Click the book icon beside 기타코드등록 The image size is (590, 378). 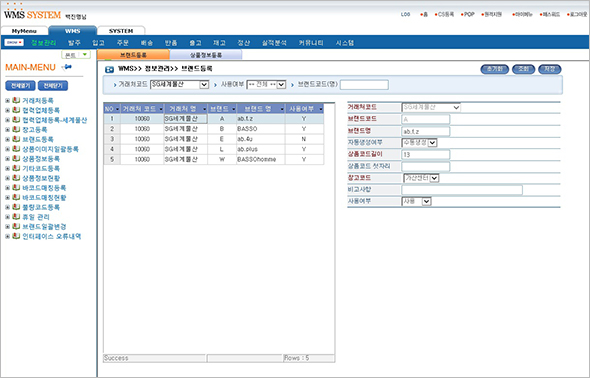[16, 168]
